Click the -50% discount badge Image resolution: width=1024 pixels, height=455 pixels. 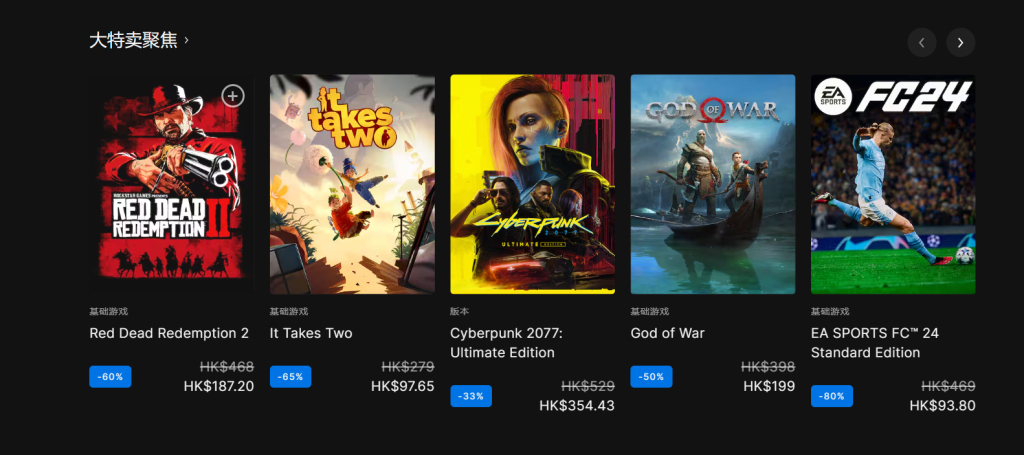651,377
